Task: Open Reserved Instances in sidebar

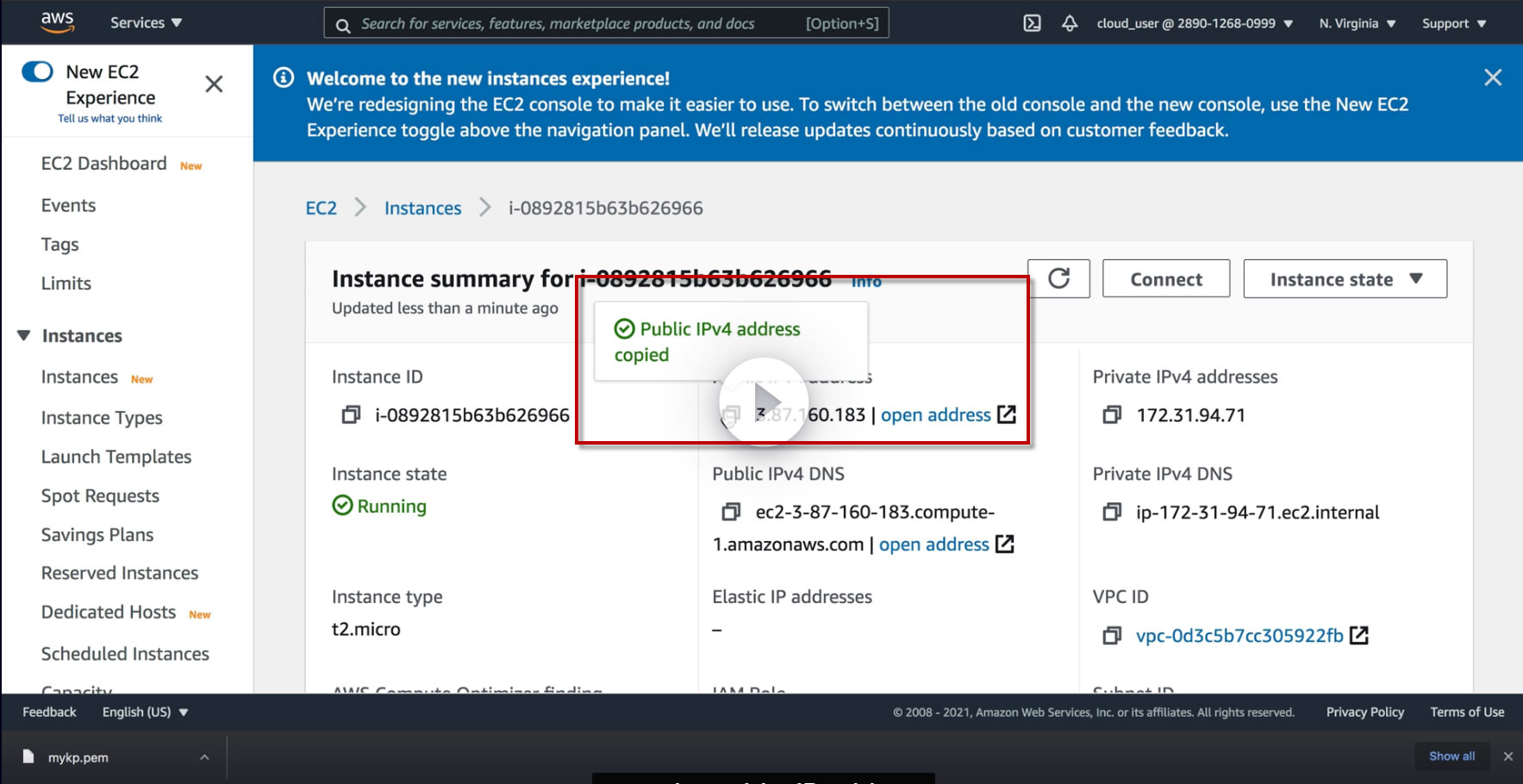Action: coord(120,573)
